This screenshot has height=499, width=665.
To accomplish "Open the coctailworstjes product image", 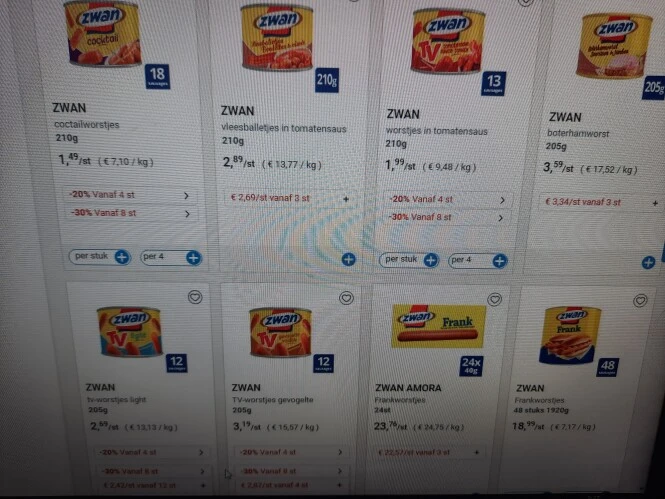I will 104,34.
